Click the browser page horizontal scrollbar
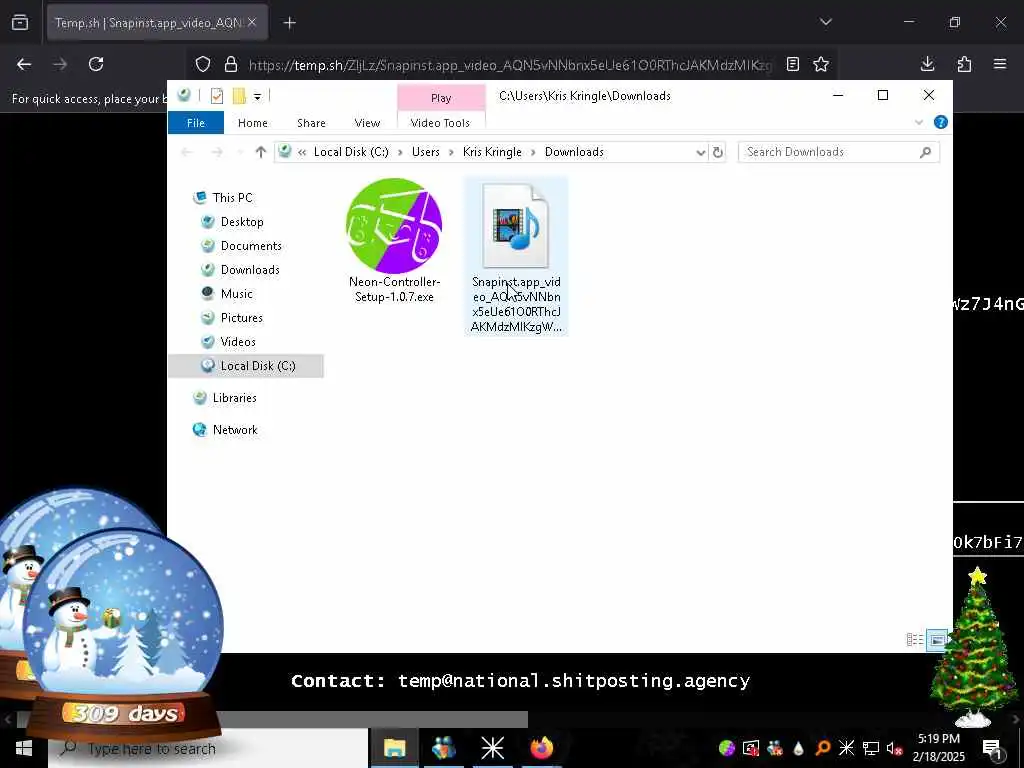The height and width of the screenshot is (768, 1024). (274, 720)
